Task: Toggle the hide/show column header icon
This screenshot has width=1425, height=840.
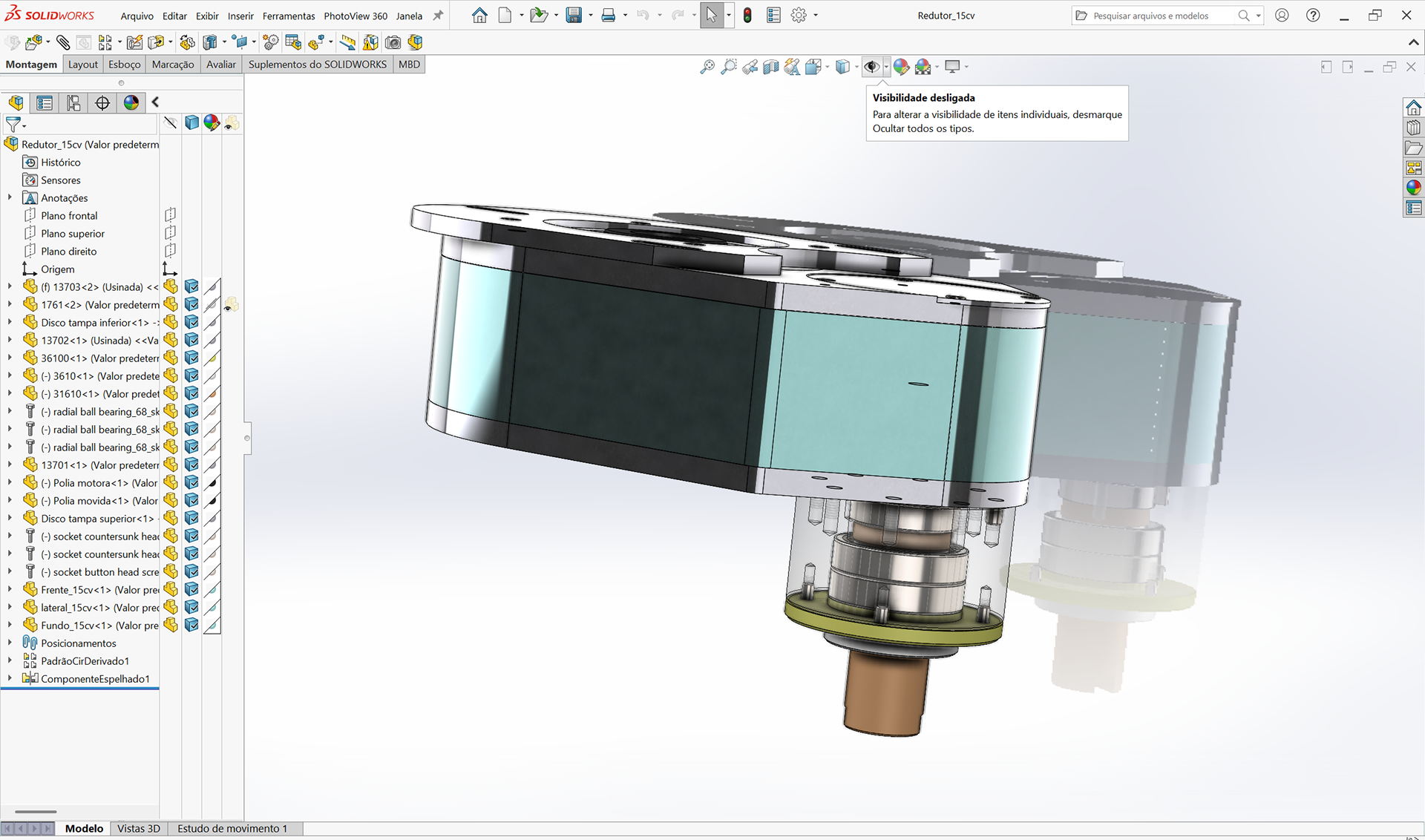Action: [171, 122]
